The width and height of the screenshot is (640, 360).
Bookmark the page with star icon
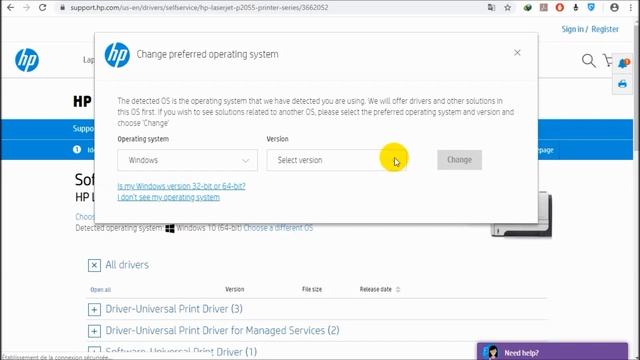tap(507, 7)
